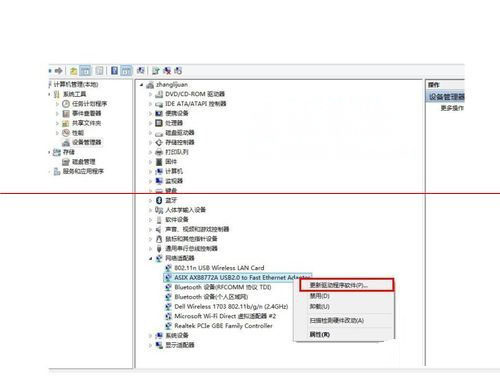The height and width of the screenshot is (386, 500).
Task: Select Dell Wireless 1703 802.11b/g/n (2.4GHz)
Action: 231,307
